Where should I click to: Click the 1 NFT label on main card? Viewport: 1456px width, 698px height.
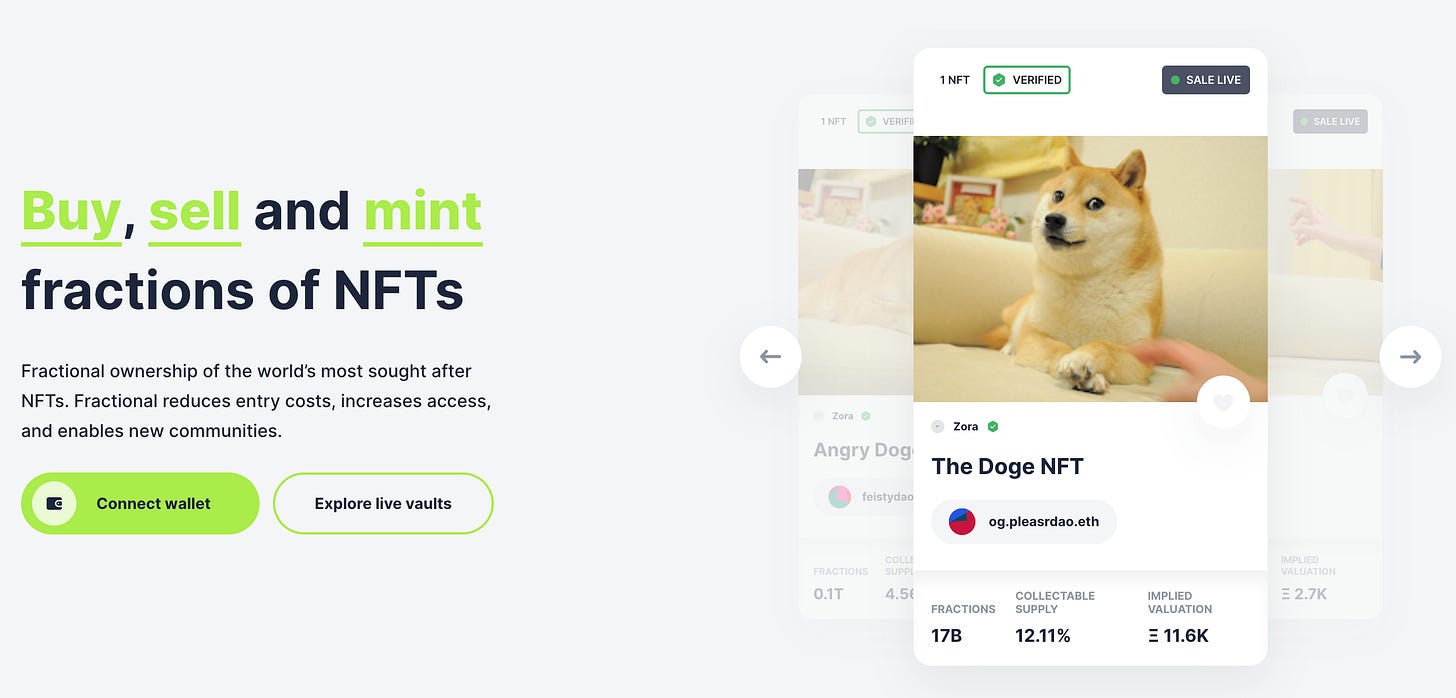(x=954, y=80)
